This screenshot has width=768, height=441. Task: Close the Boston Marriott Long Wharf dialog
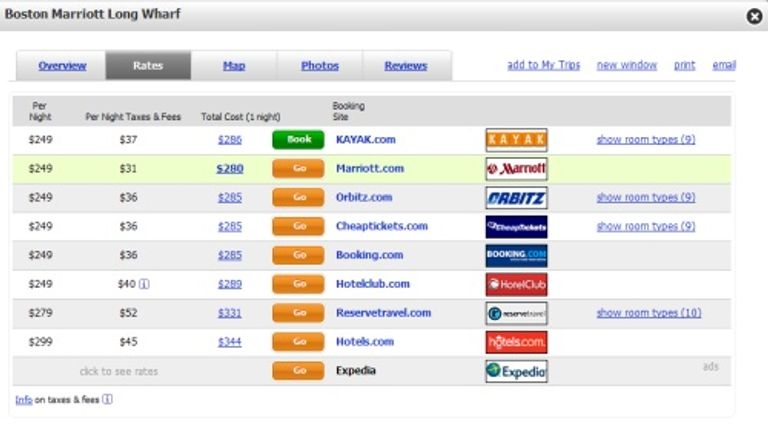[x=754, y=17]
